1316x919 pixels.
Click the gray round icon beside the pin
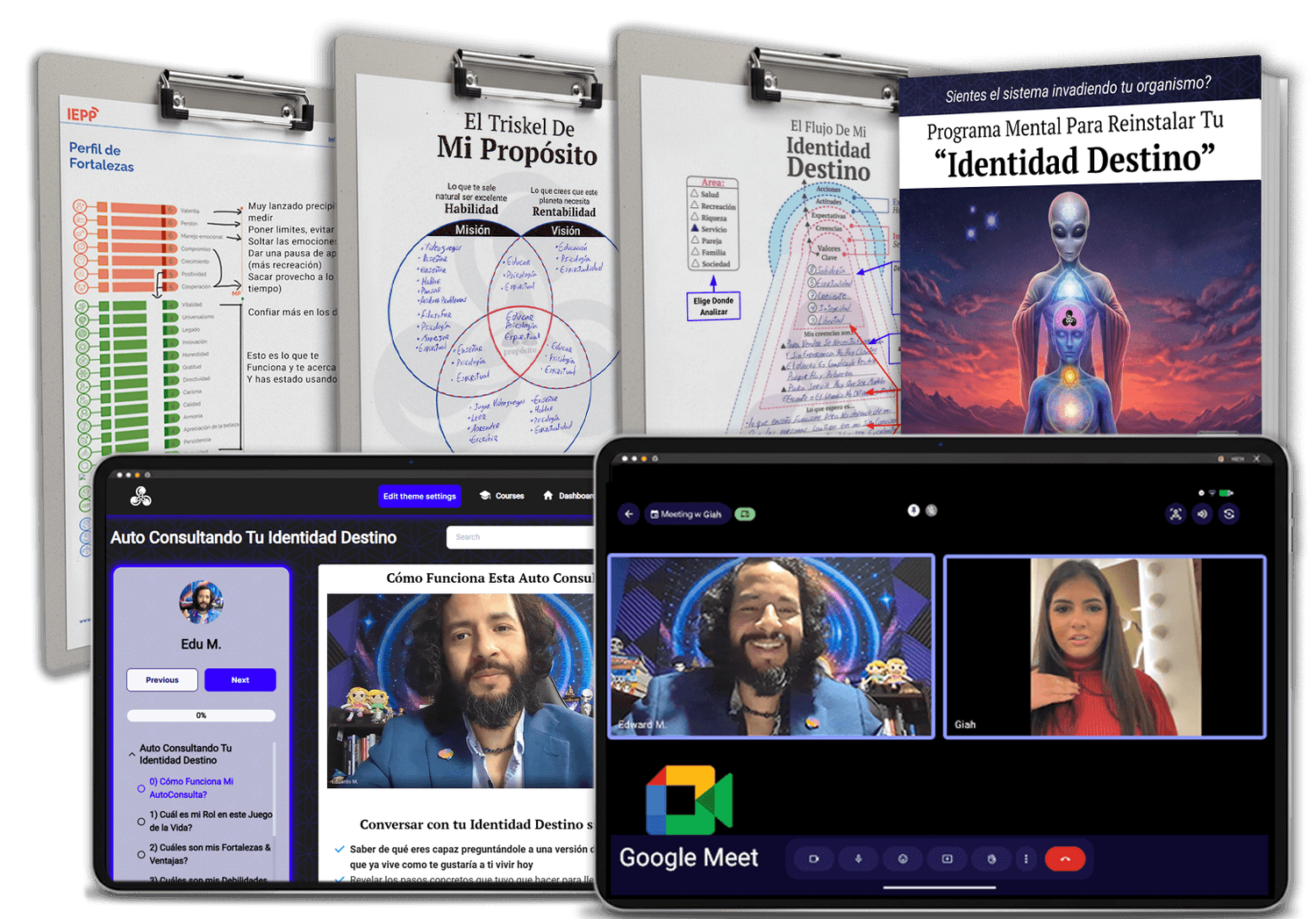click(x=932, y=510)
